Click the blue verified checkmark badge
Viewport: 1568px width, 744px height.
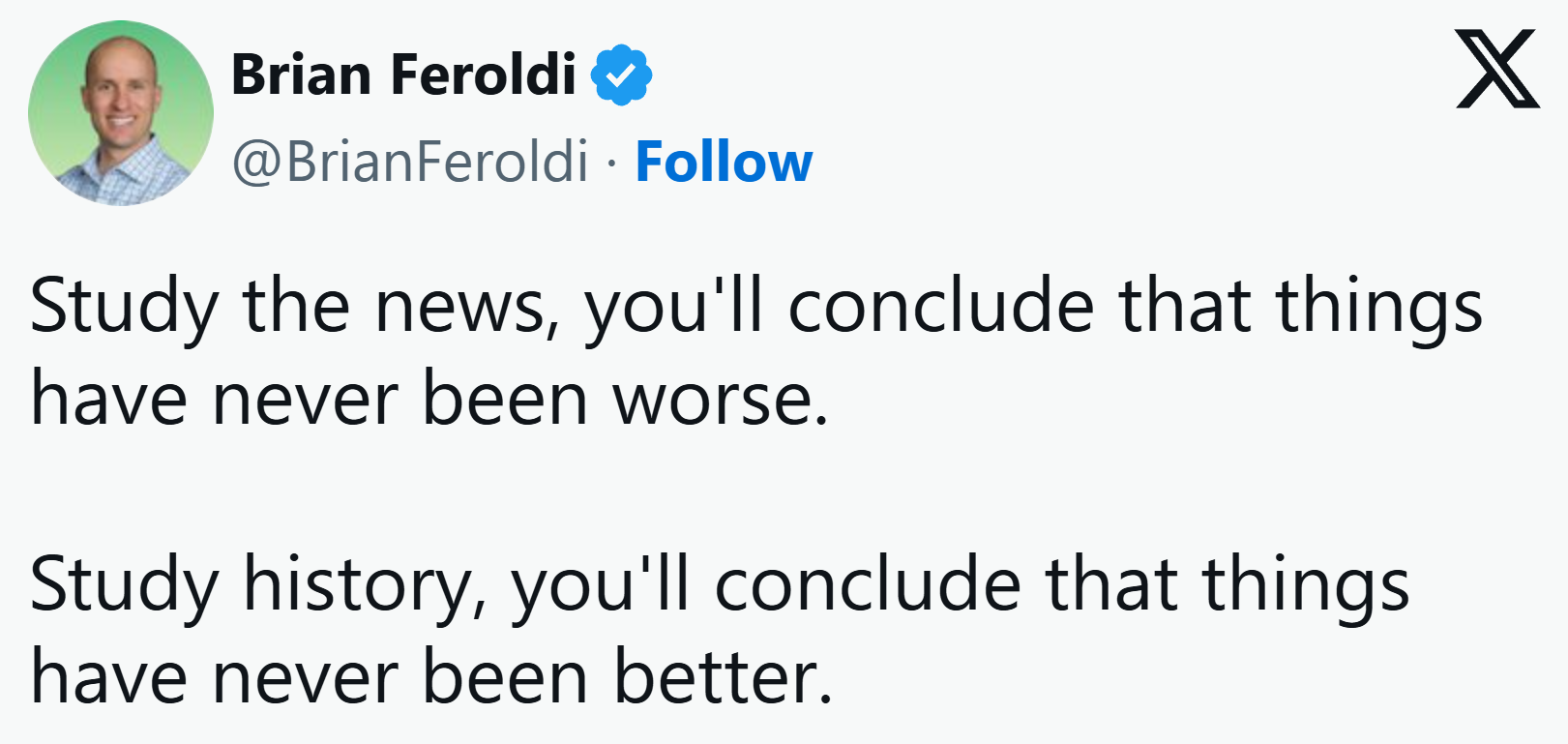621,74
